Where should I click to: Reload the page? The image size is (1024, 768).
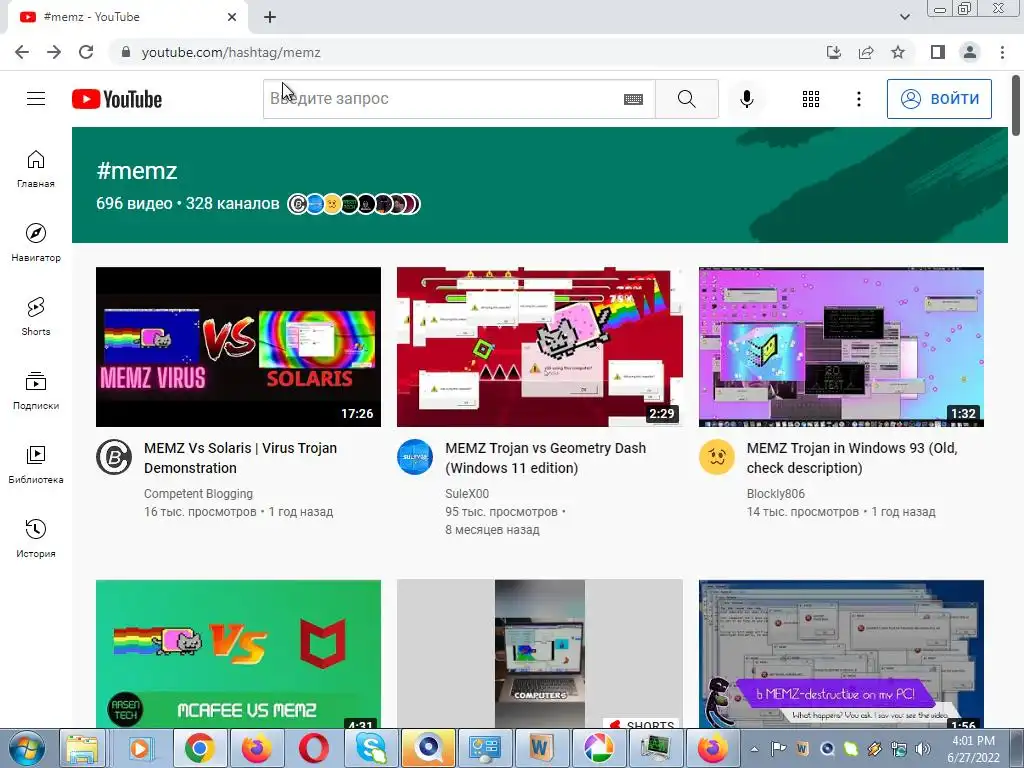(86, 52)
